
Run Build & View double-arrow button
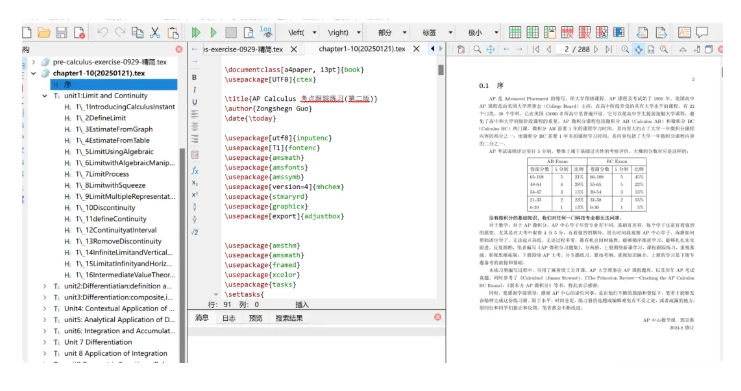[x=196, y=32]
